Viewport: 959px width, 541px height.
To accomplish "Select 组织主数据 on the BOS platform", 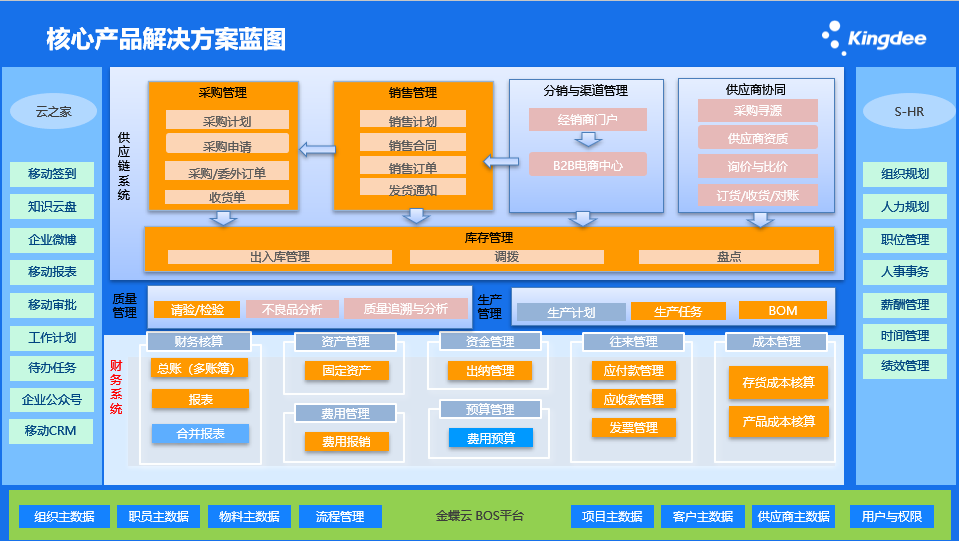I will click(64, 517).
